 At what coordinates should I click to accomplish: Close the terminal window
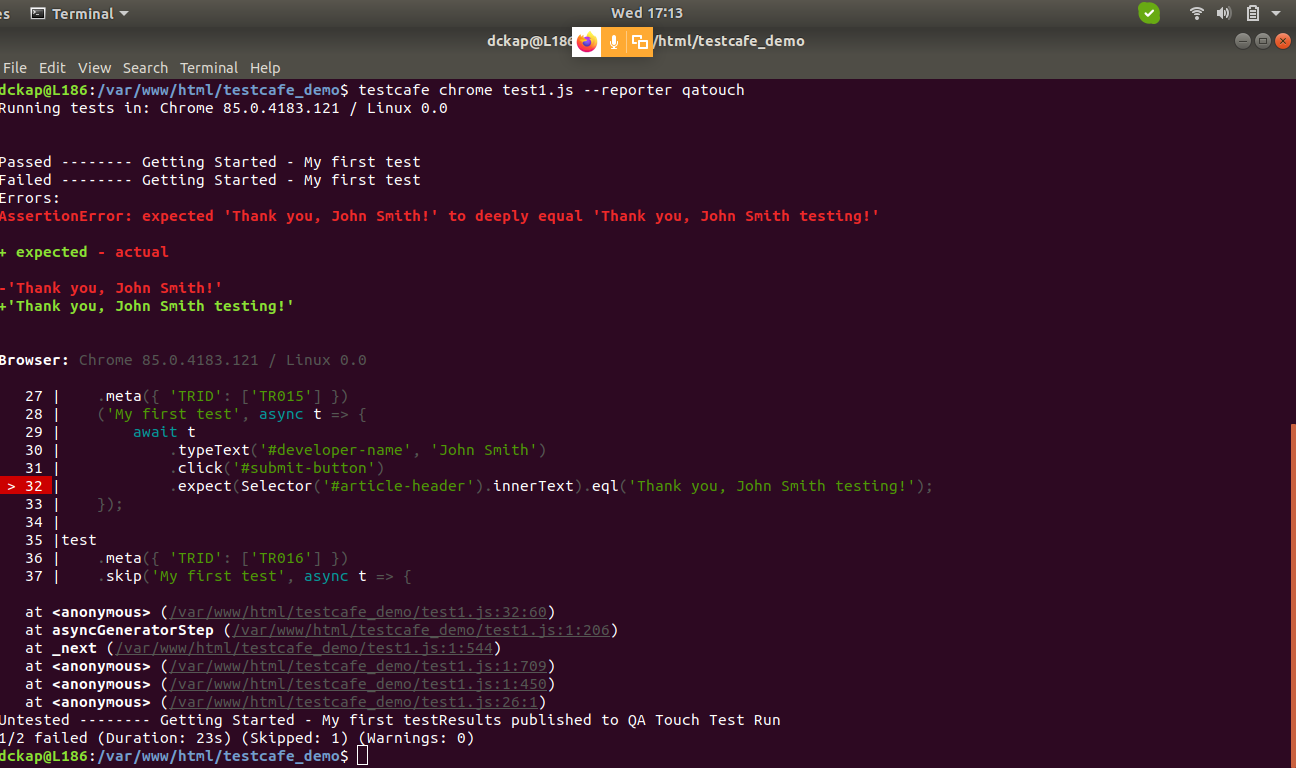tap(1281, 41)
